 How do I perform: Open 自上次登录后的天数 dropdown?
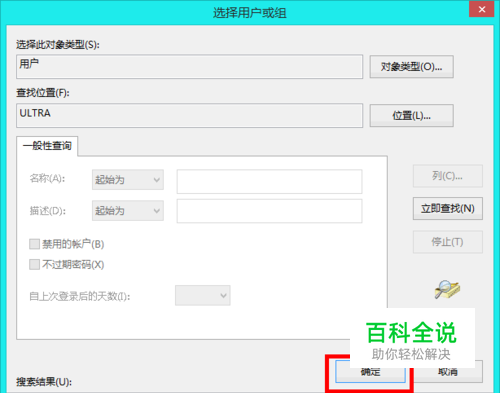203,295
